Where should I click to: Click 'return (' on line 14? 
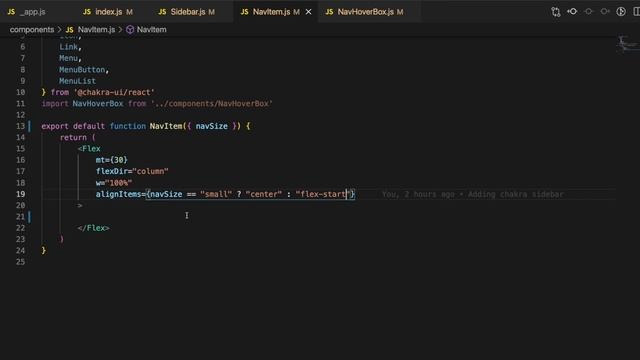click(x=78, y=138)
